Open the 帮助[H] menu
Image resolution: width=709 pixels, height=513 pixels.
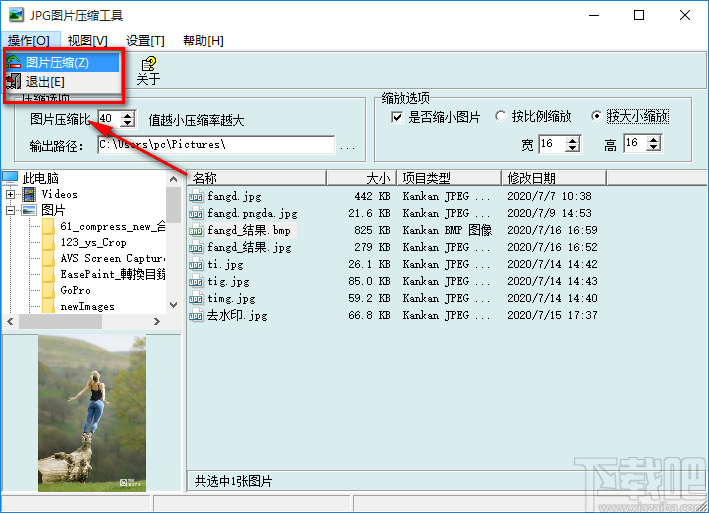[203, 41]
